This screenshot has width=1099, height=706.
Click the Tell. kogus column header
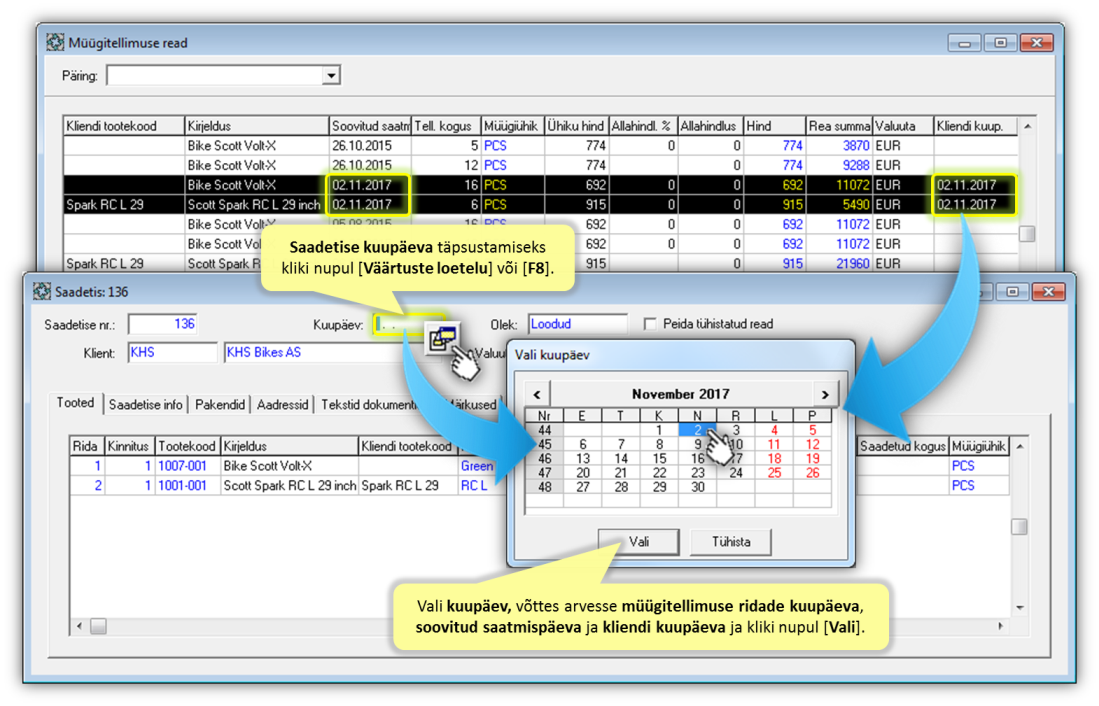click(x=446, y=126)
